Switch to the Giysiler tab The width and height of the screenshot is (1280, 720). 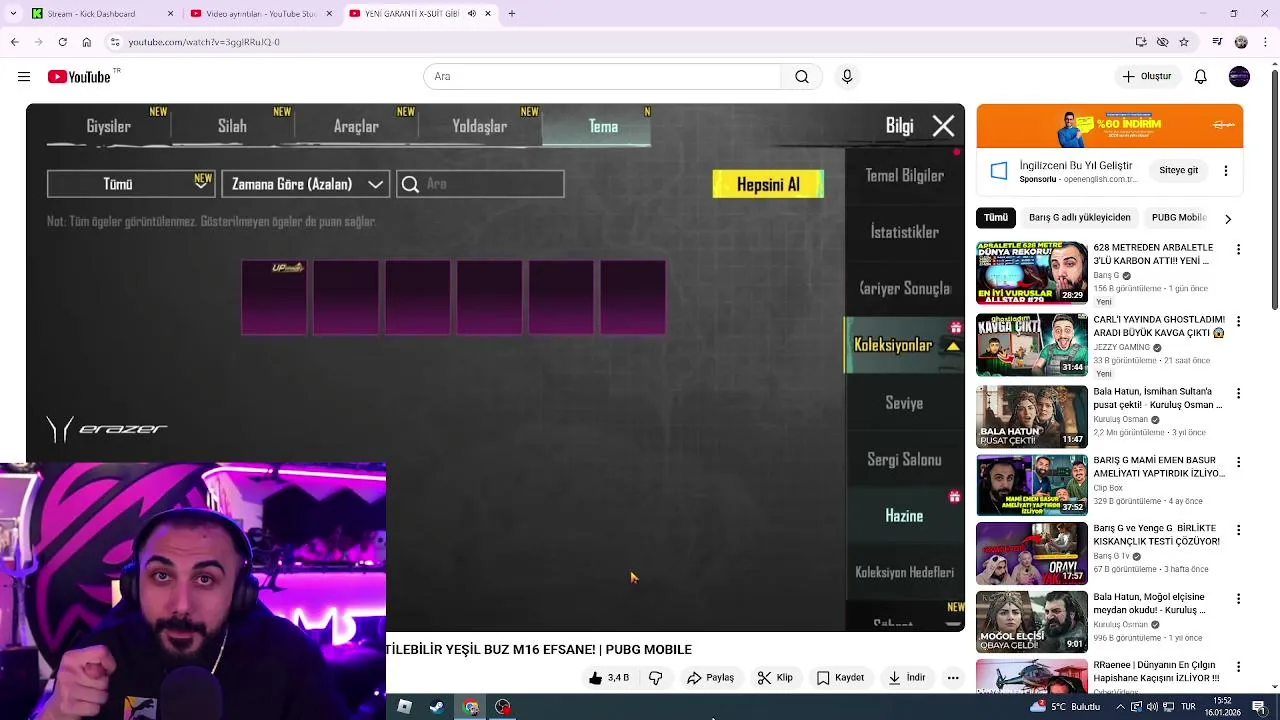coord(108,127)
